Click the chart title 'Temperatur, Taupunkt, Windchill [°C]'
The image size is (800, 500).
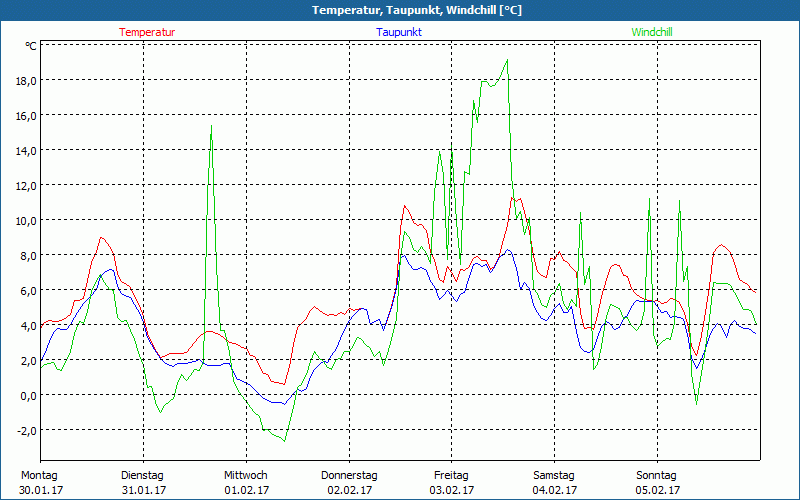click(x=417, y=10)
